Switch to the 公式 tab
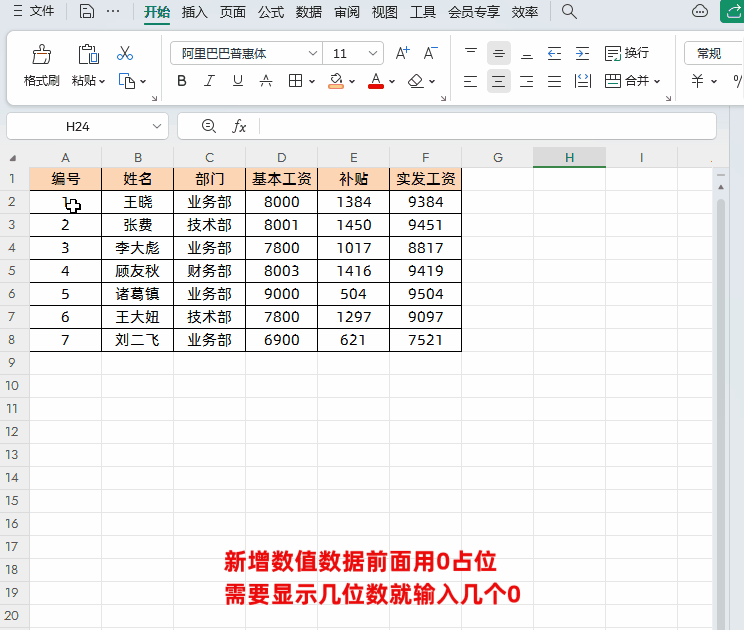Screen dimensions: 744x630 (x=271, y=12)
